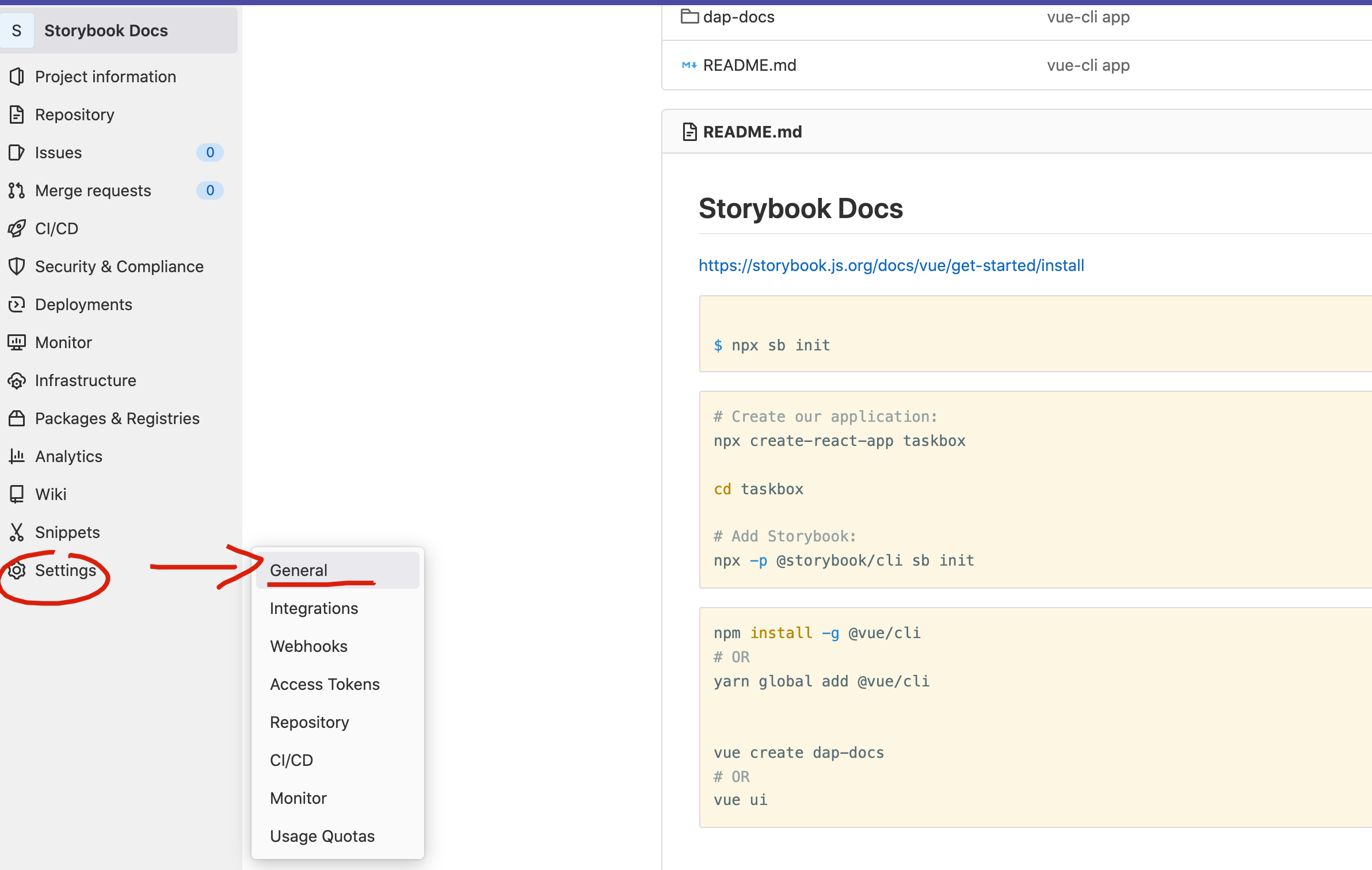The width and height of the screenshot is (1372, 870).
Task: Select Usage Quotas in Settings flyout
Action: pos(337,836)
